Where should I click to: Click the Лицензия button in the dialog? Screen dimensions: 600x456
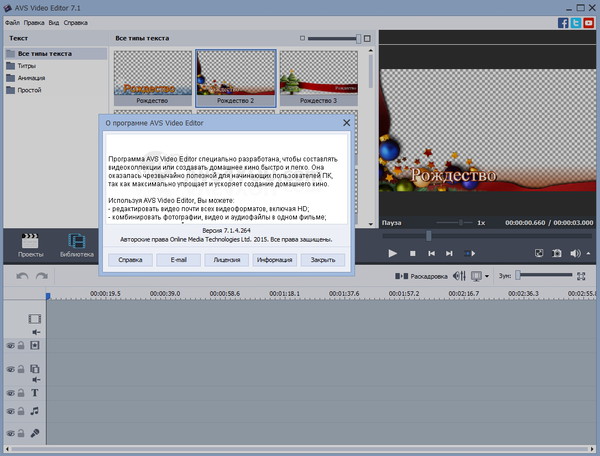[227, 259]
